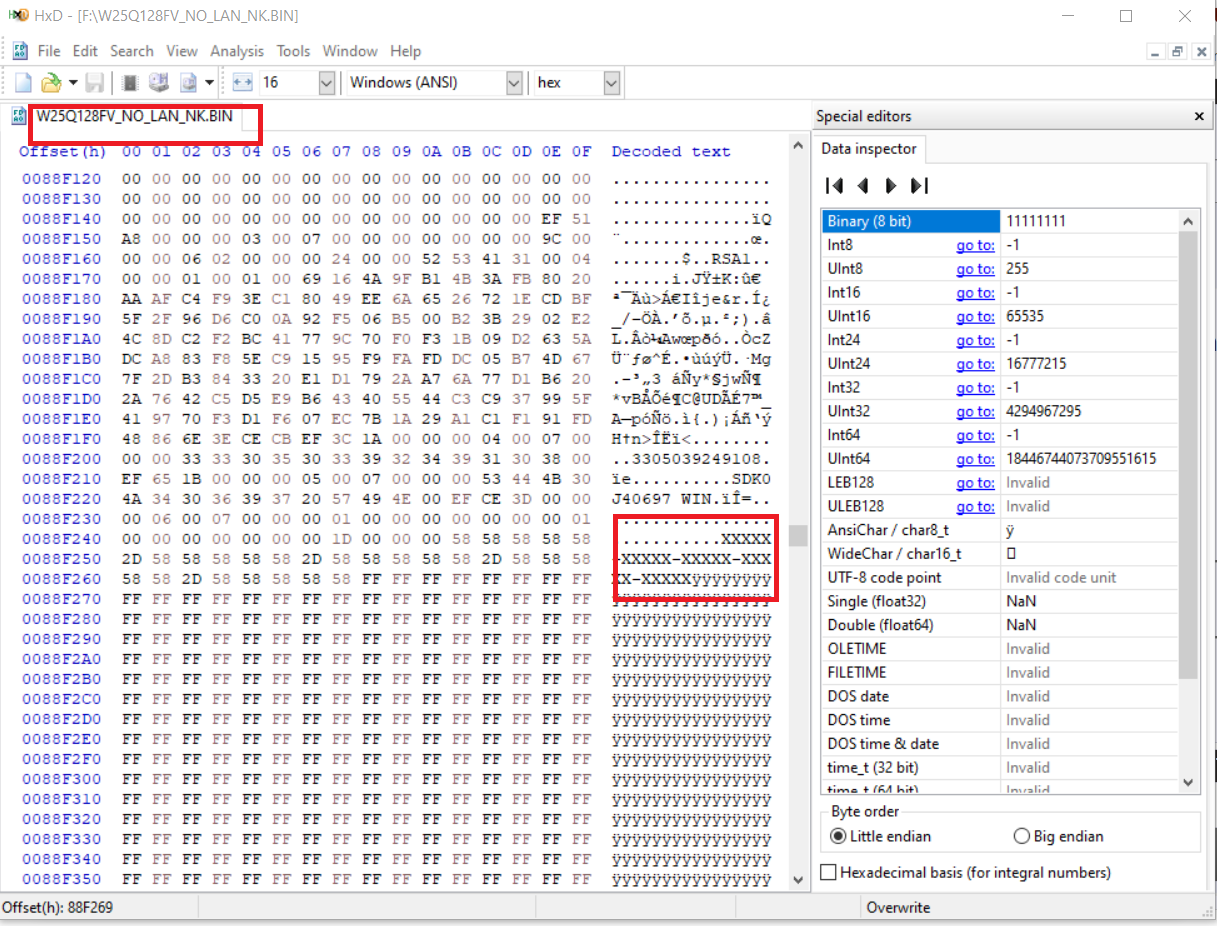This screenshot has width=1217, height=926.
Task: Switch to W25Q128FV_NO_LAN_NK.BIN file tab
Action: tap(134, 116)
